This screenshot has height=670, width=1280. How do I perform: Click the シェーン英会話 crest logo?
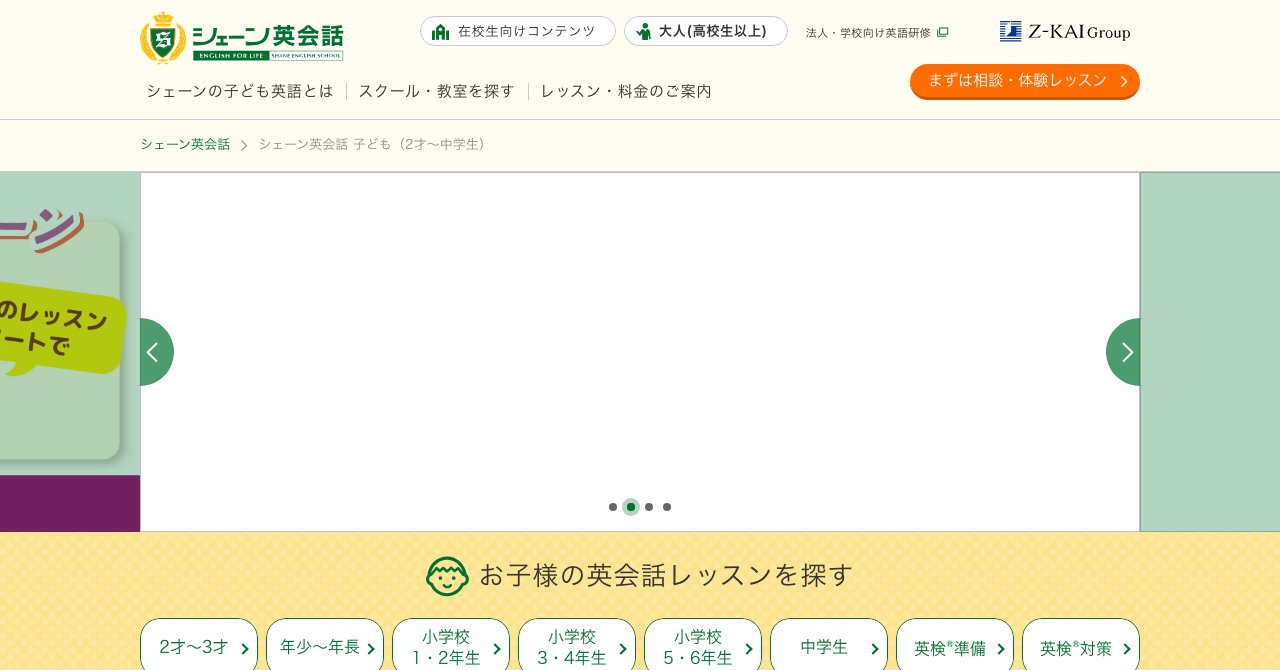[x=242, y=38]
